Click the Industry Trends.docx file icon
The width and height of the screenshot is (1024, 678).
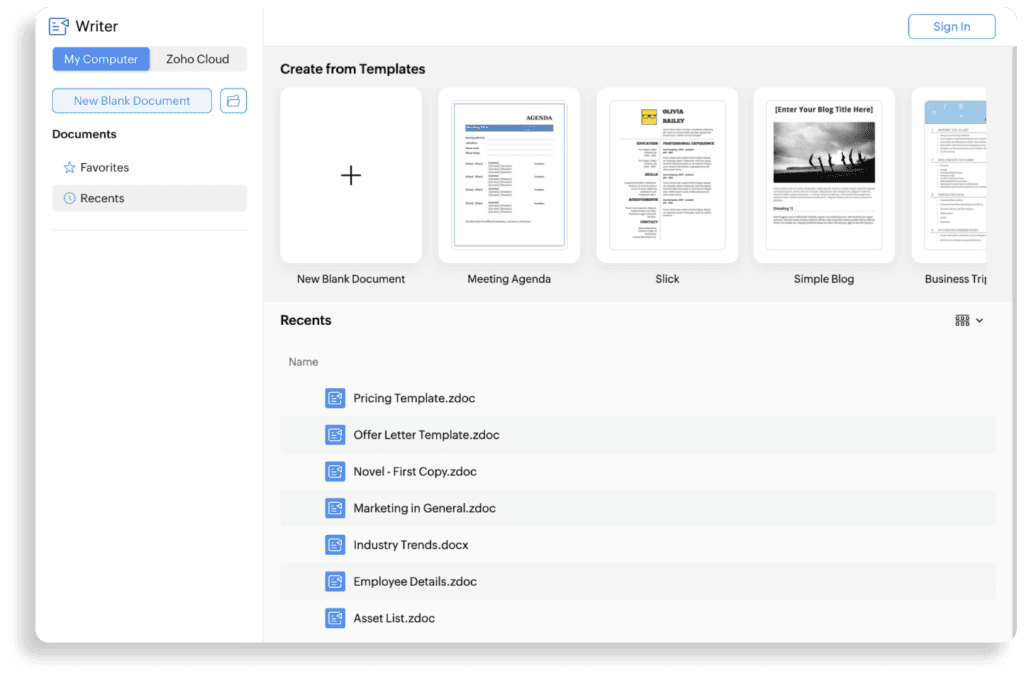click(x=335, y=544)
